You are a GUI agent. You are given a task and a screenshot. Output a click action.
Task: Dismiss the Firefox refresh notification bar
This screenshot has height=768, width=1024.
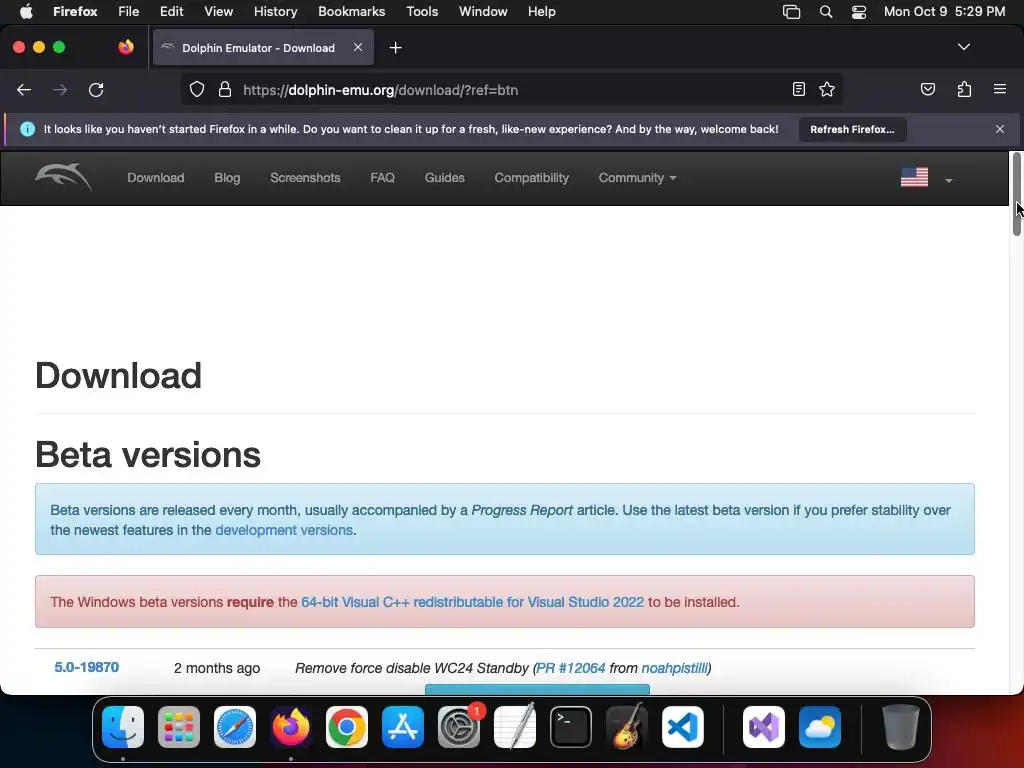999,129
